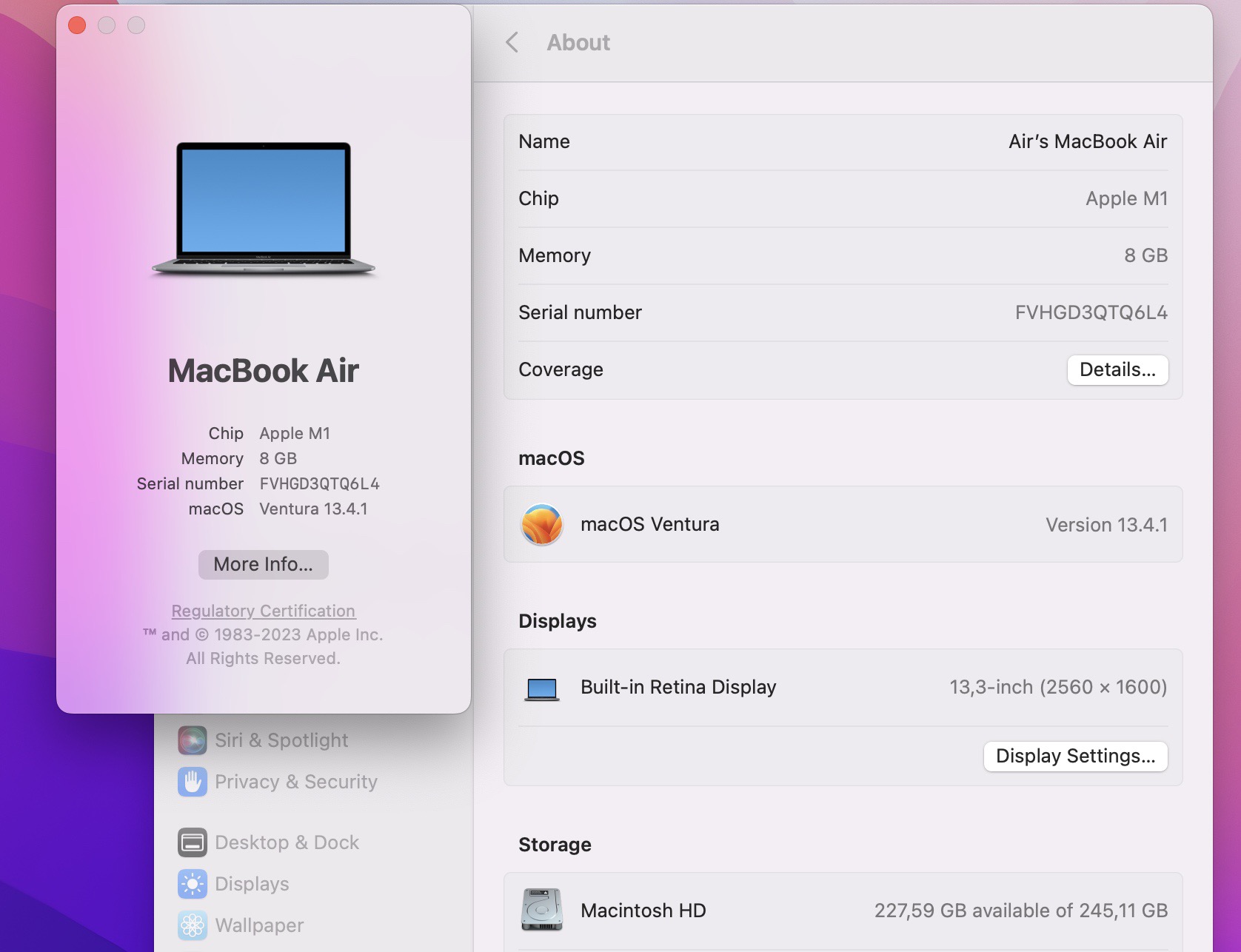
Task: Click the Built-in Retina Display laptop icon
Action: [x=542, y=688]
